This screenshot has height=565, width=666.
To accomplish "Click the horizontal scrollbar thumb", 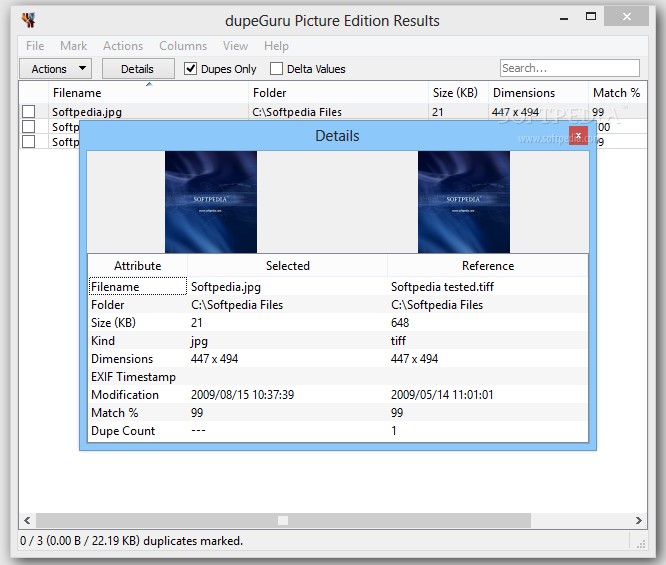I will (283, 520).
